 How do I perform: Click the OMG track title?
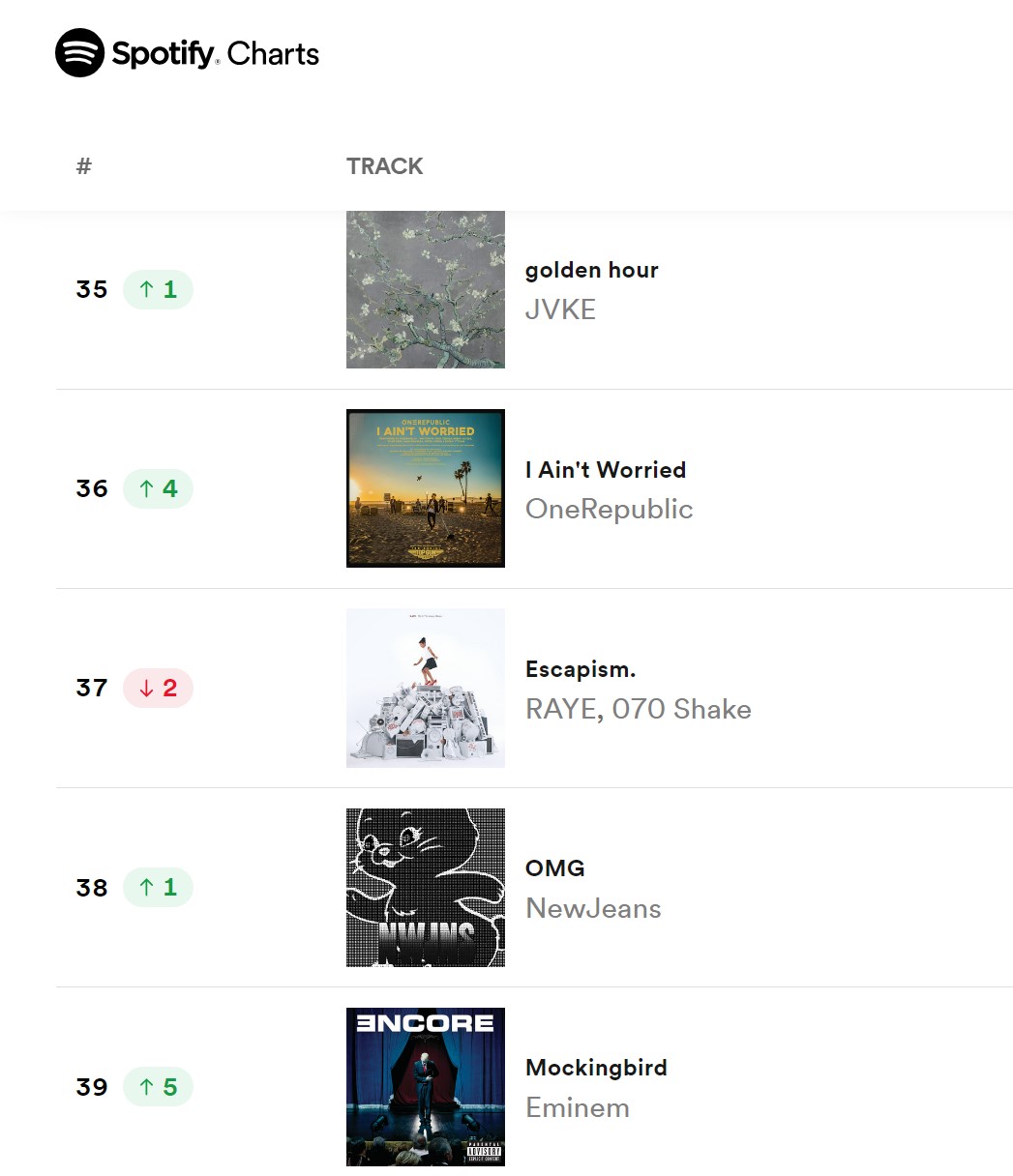(554, 868)
